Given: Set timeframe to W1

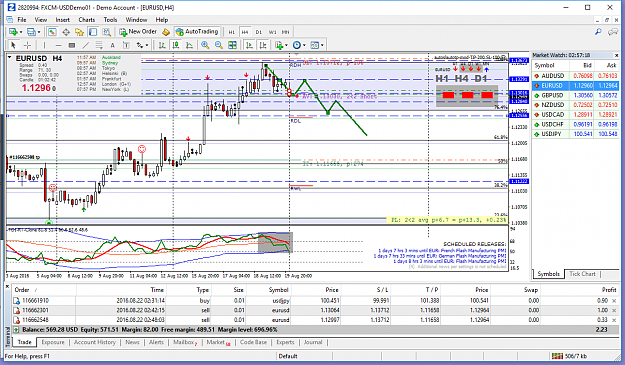Looking at the screenshot, I should (x=272, y=32).
